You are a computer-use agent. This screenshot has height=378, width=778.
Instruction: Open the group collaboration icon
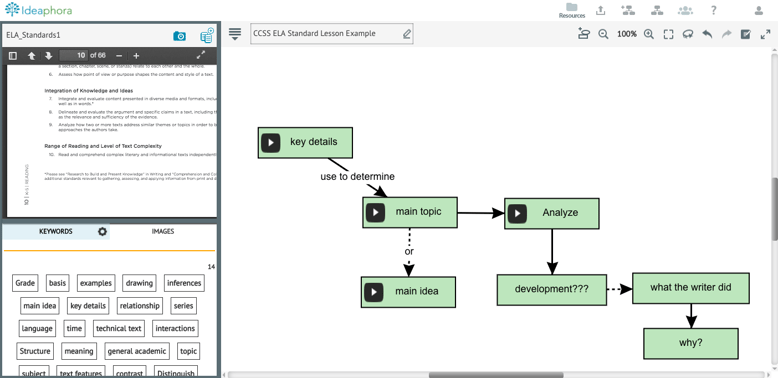click(x=685, y=10)
